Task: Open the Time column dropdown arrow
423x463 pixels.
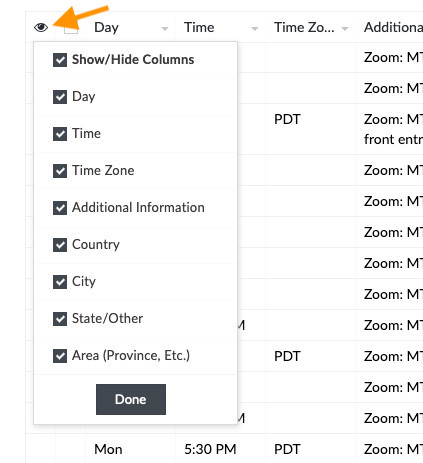Action: (255, 29)
